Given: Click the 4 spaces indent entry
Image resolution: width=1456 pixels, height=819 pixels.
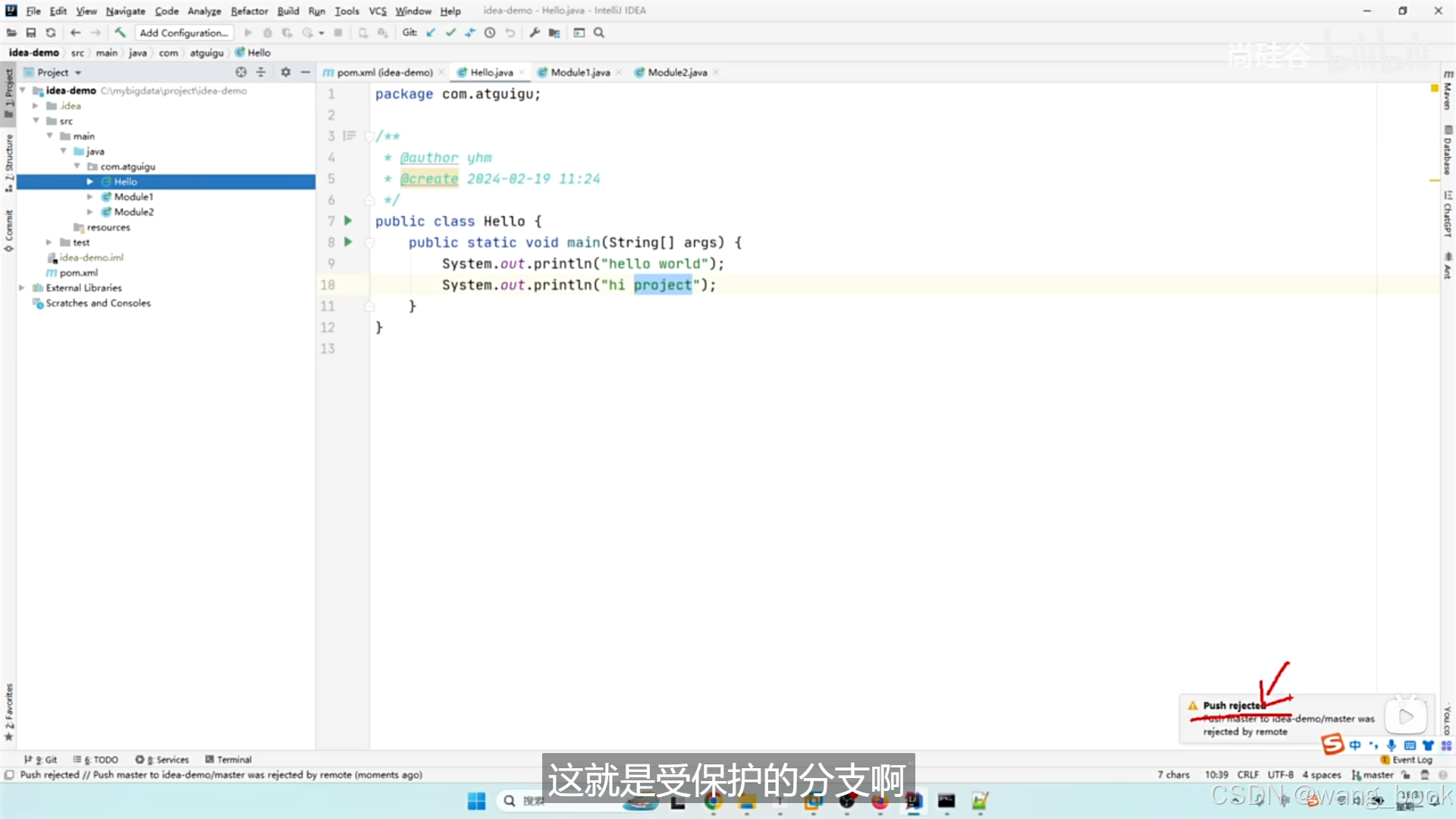Looking at the screenshot, I should (1321, 774).
